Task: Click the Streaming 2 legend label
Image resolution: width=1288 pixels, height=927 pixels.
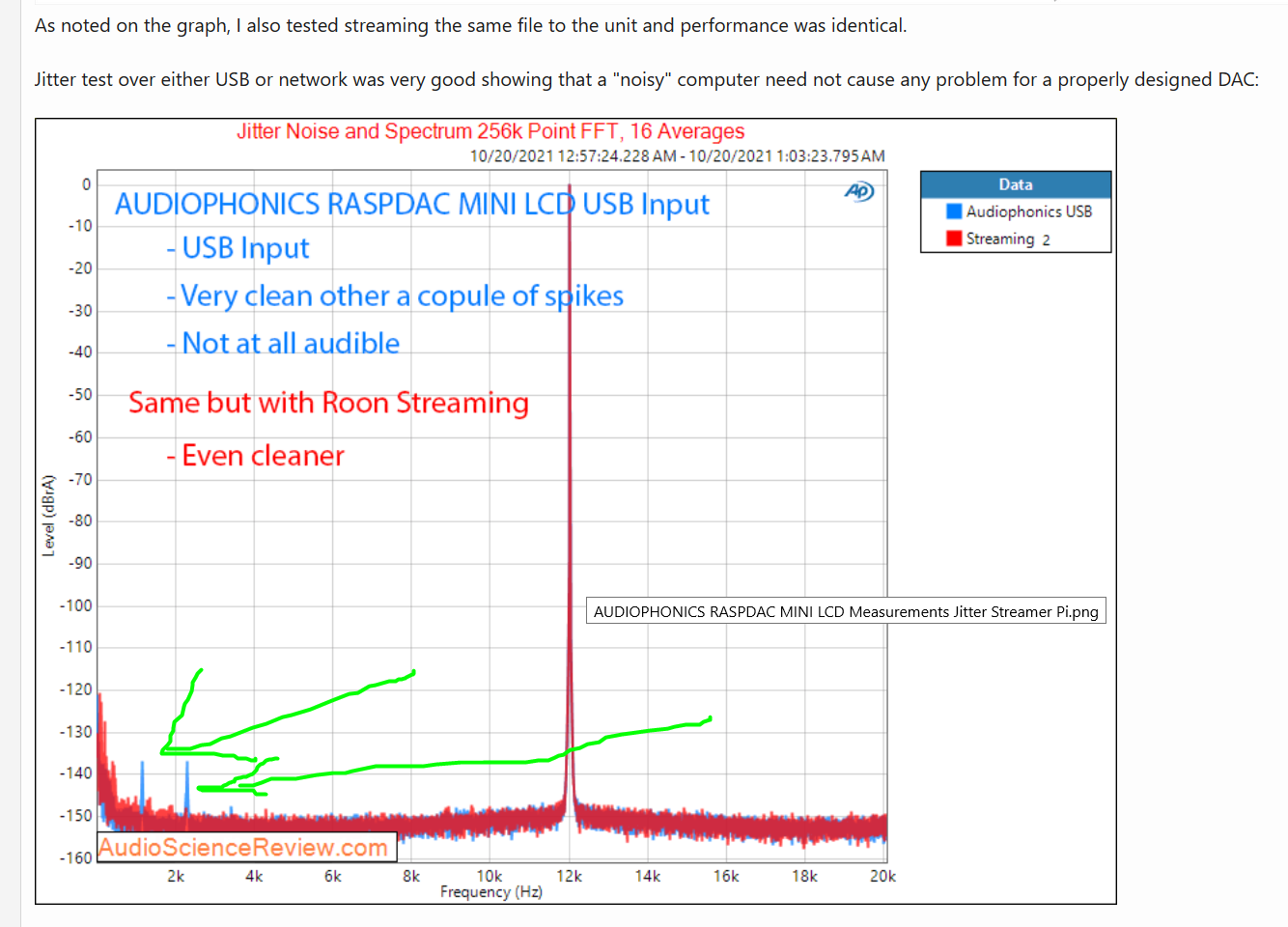Action: click(x=1007, y=239)
